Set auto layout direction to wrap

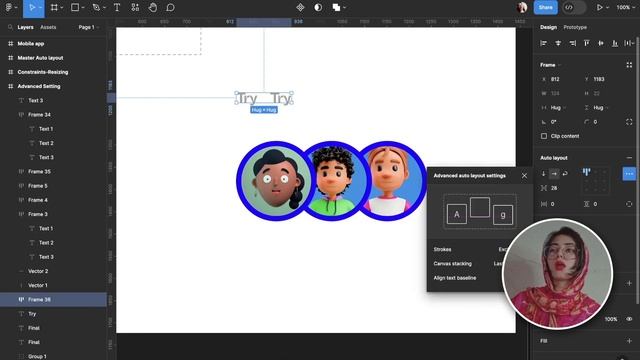565,174
